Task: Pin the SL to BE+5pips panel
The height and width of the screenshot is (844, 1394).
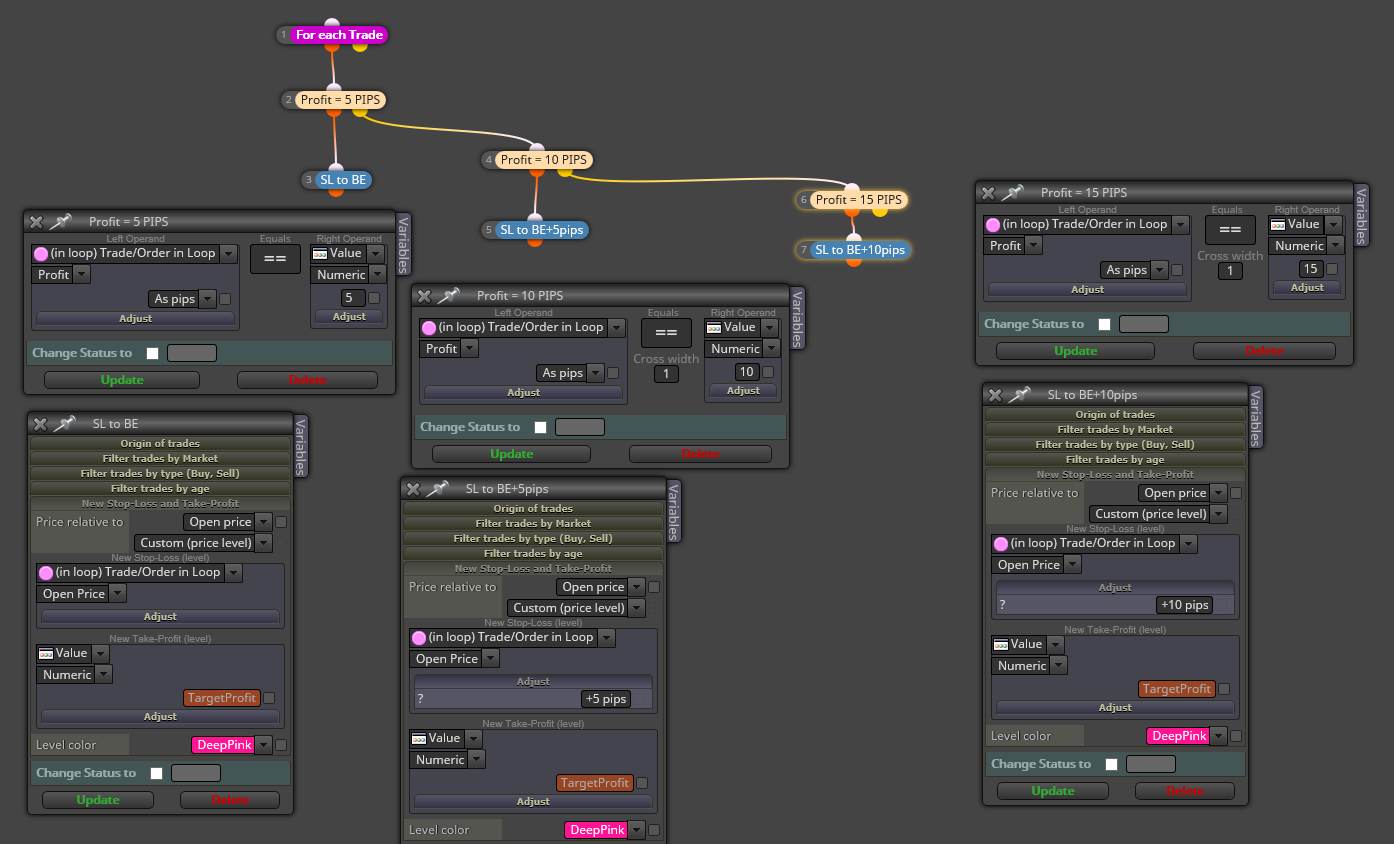Action: pyautogui.click(x=437, y=489)
